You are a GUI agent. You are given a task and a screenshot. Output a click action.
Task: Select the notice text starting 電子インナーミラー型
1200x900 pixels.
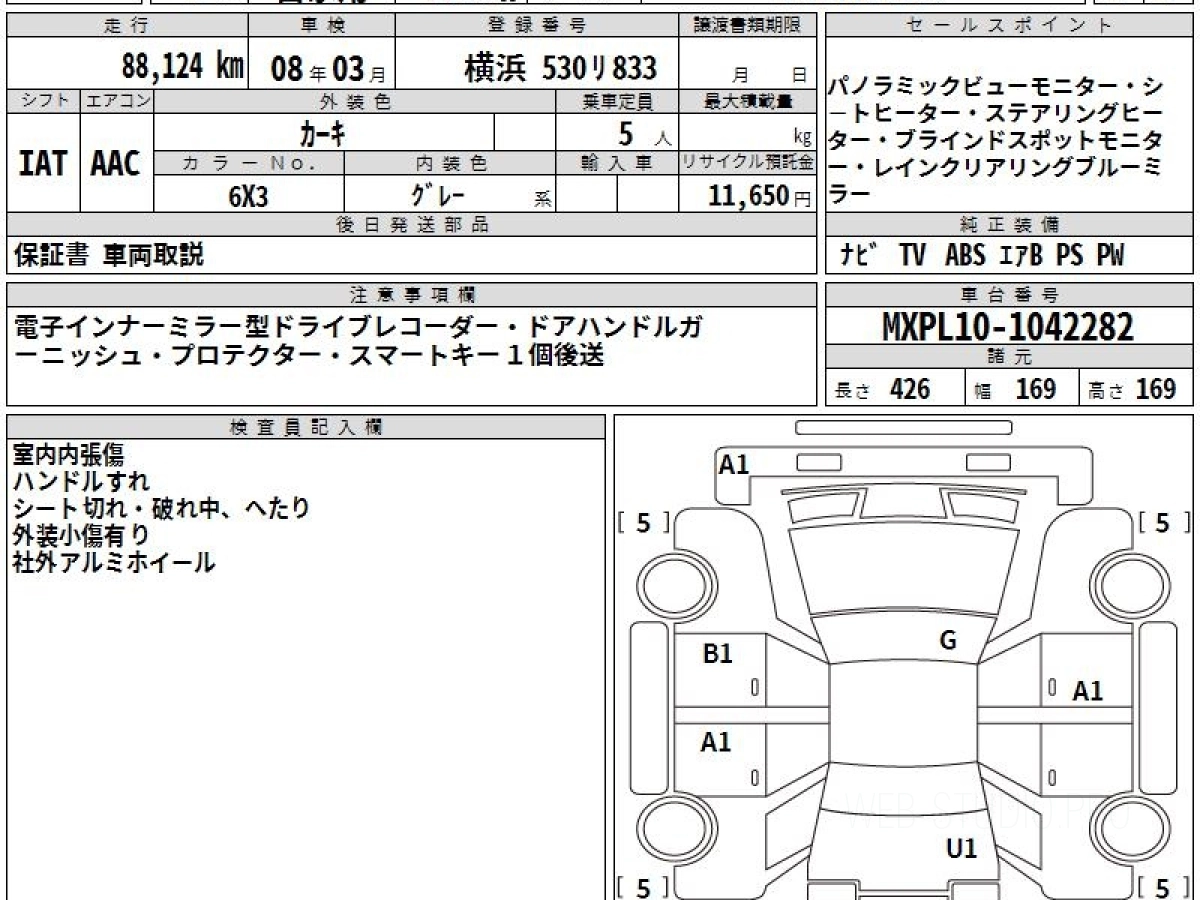tap(358, 341)
